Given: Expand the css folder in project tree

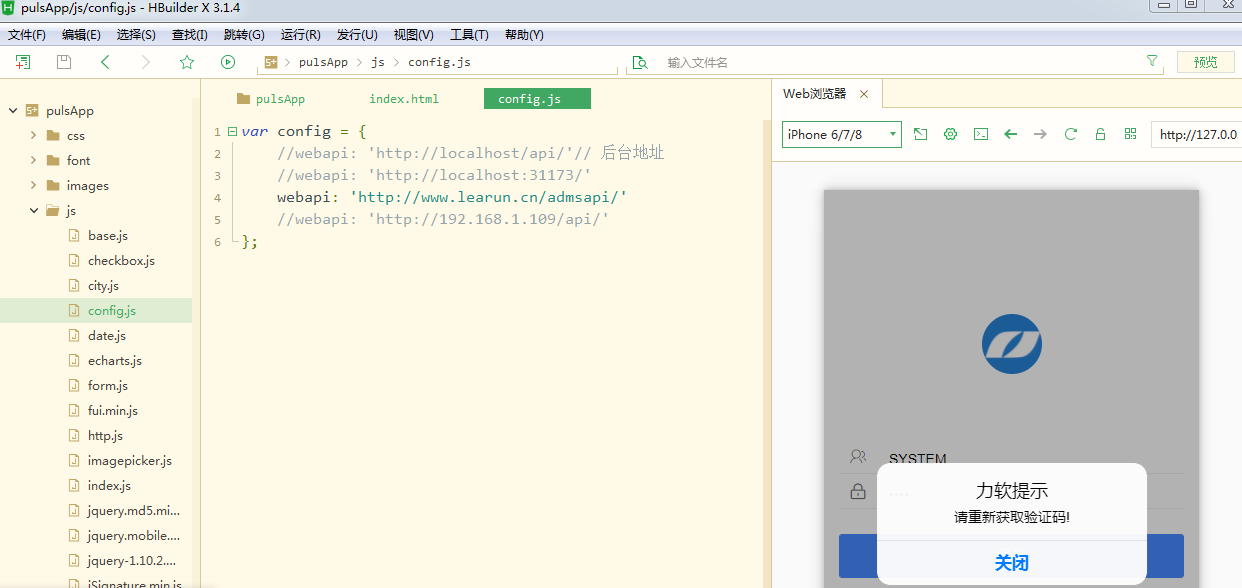Looking at the screenshot, I should (x=33, y=135).
